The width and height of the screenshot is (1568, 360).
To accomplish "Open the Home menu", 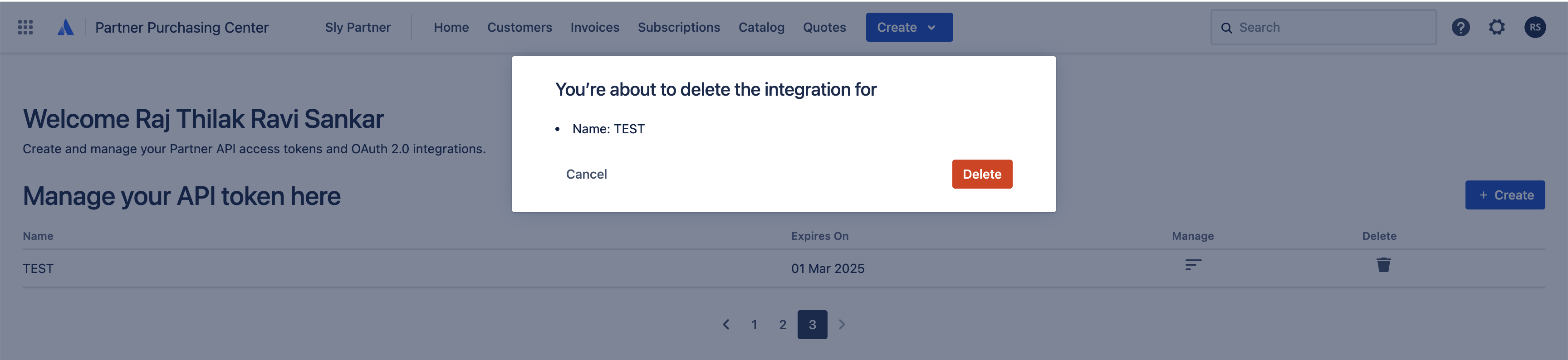I will (x=451, y=27).
